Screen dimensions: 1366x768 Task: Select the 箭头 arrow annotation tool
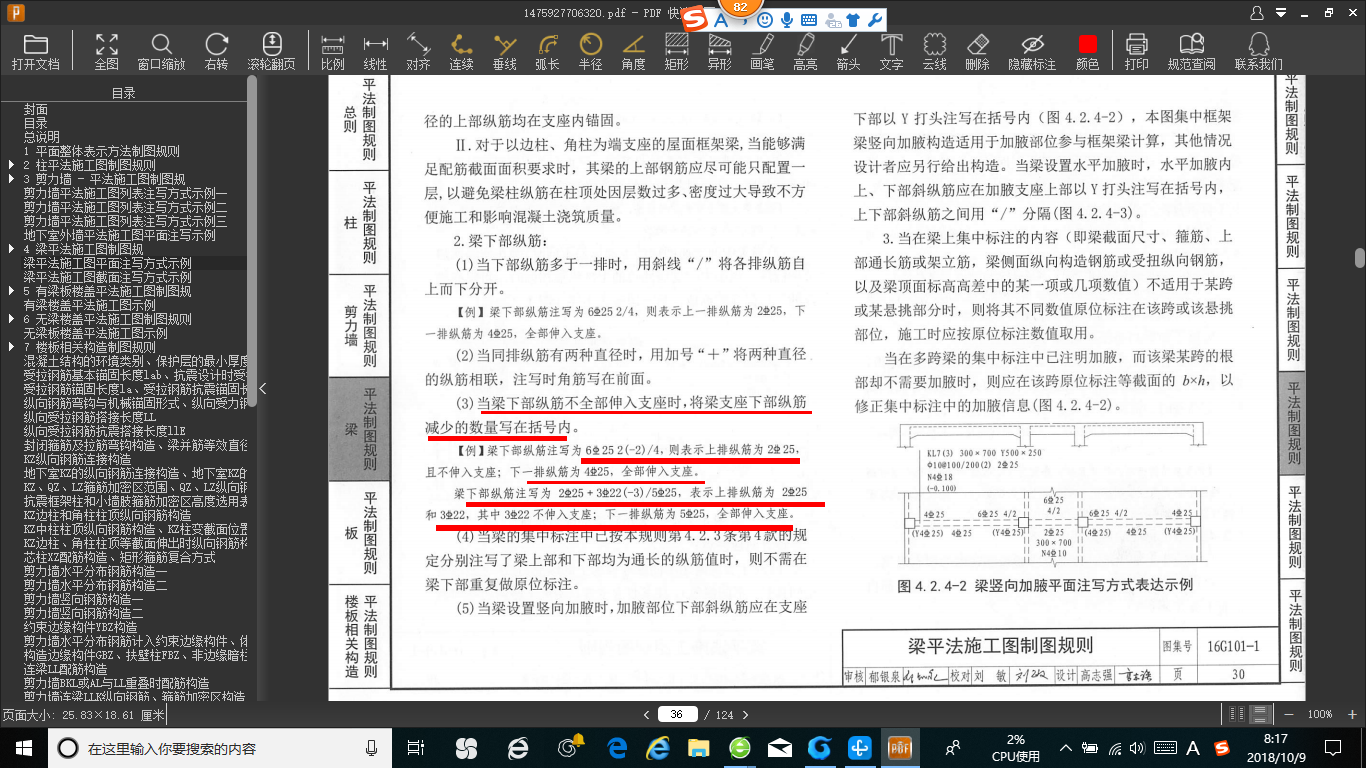click(848, 52)
